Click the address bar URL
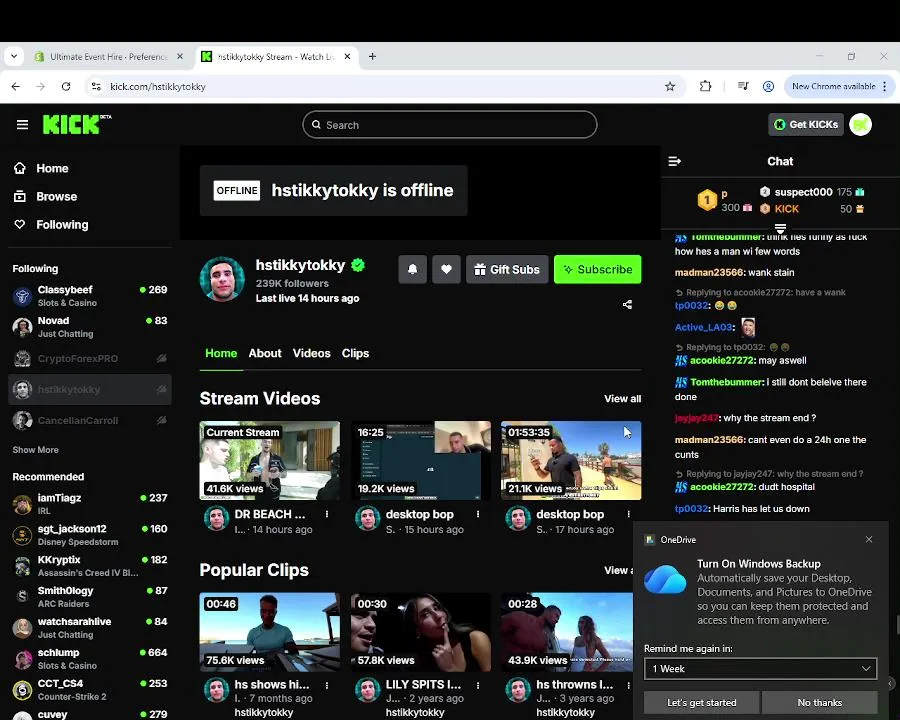Viewport: 900px width, 720px height. coord(158,87)
